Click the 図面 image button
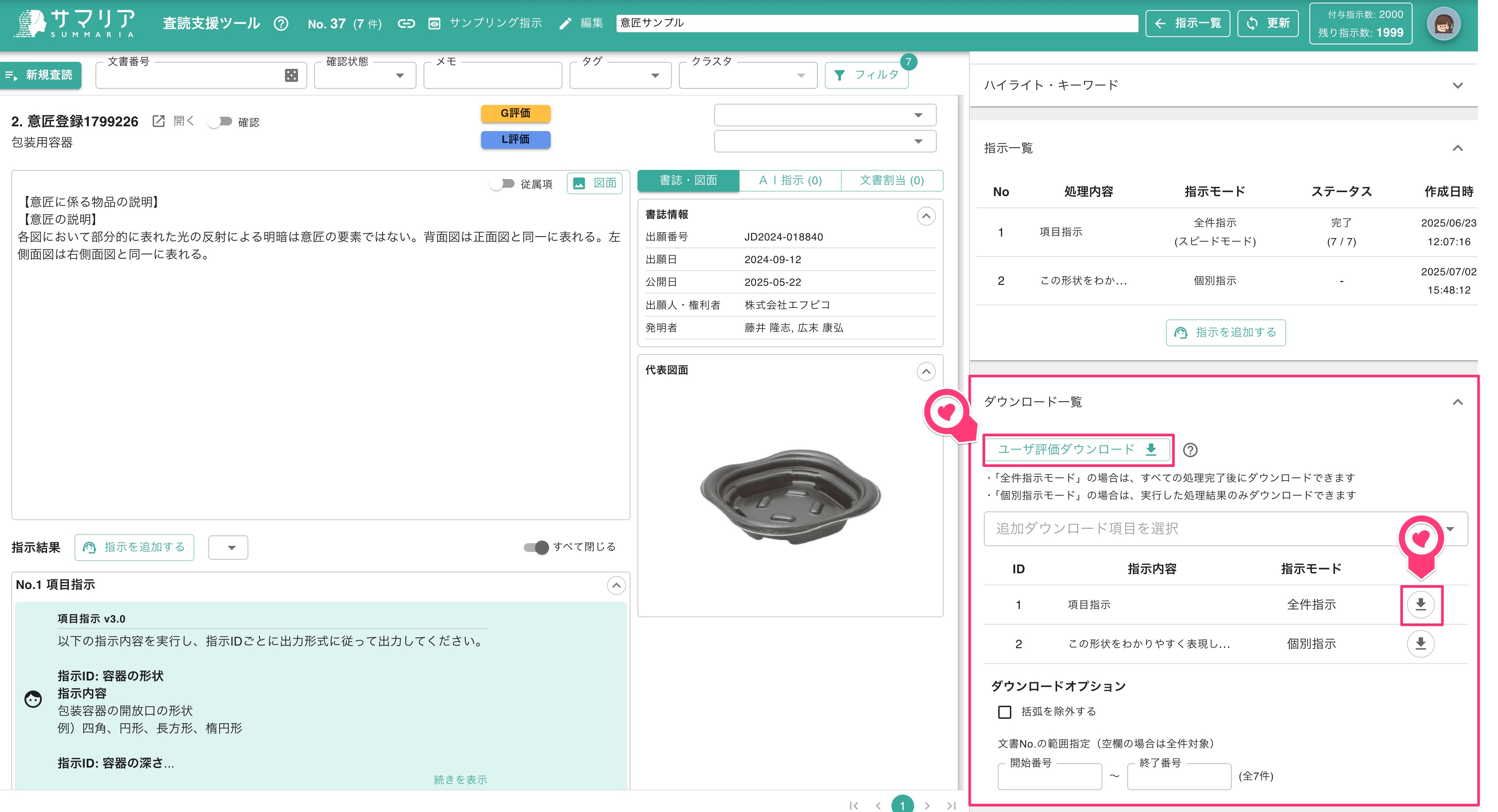 tap(594, 183)
